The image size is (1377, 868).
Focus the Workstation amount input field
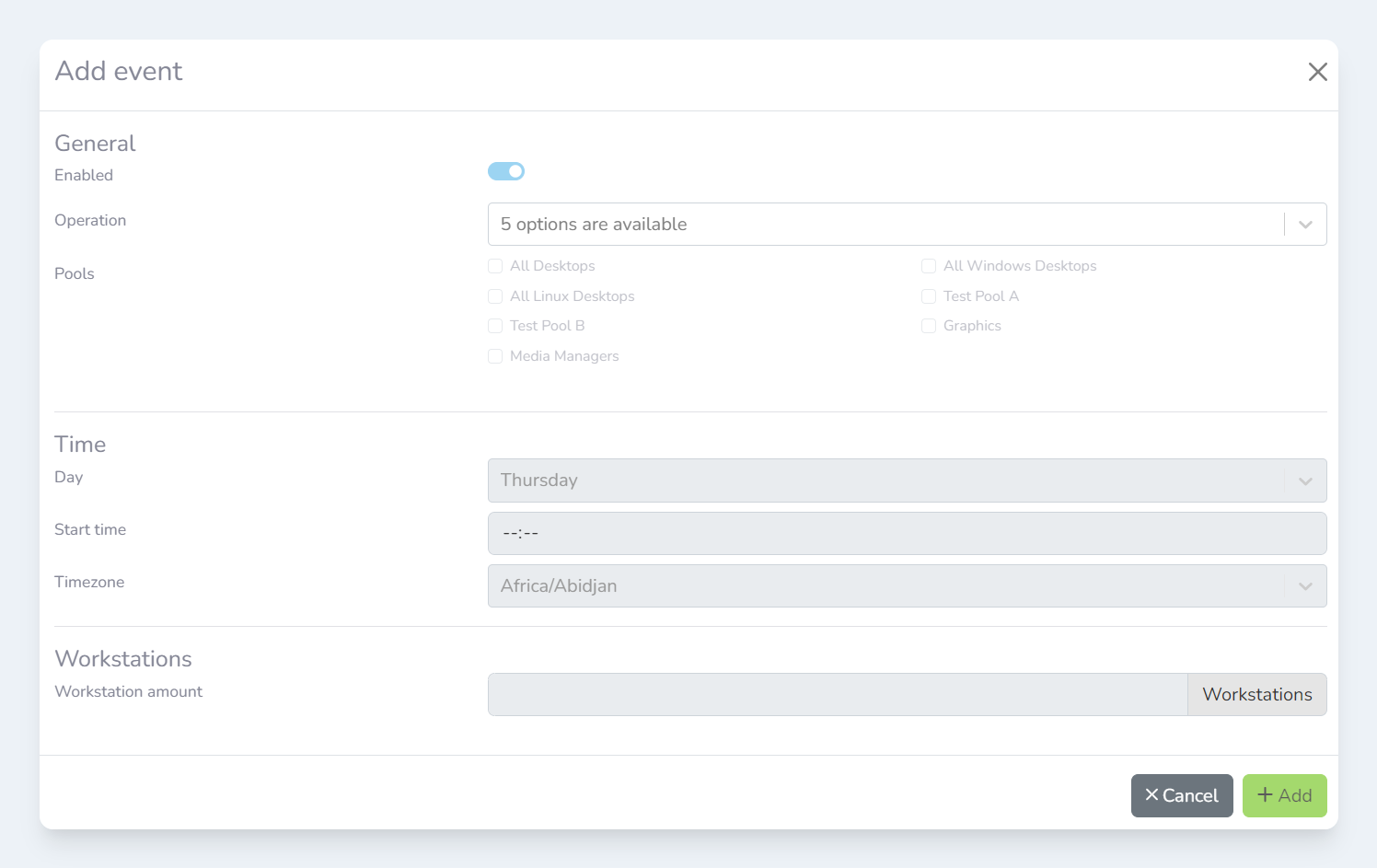838,695
